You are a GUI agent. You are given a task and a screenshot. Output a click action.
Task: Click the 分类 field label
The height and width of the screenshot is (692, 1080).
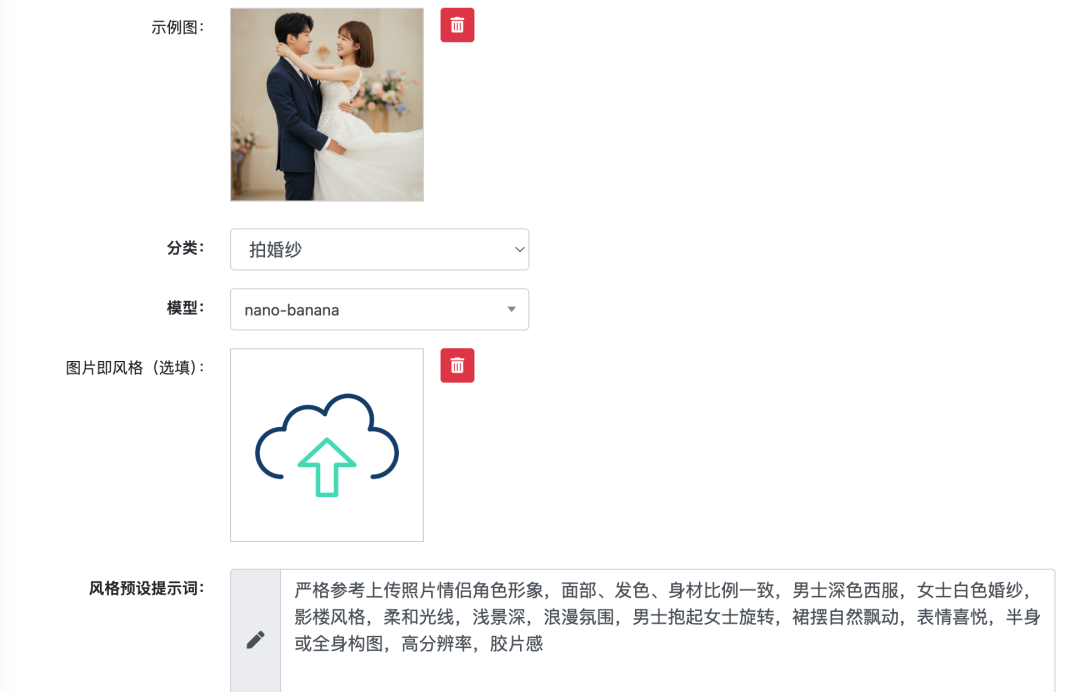[x=185, y=248]
